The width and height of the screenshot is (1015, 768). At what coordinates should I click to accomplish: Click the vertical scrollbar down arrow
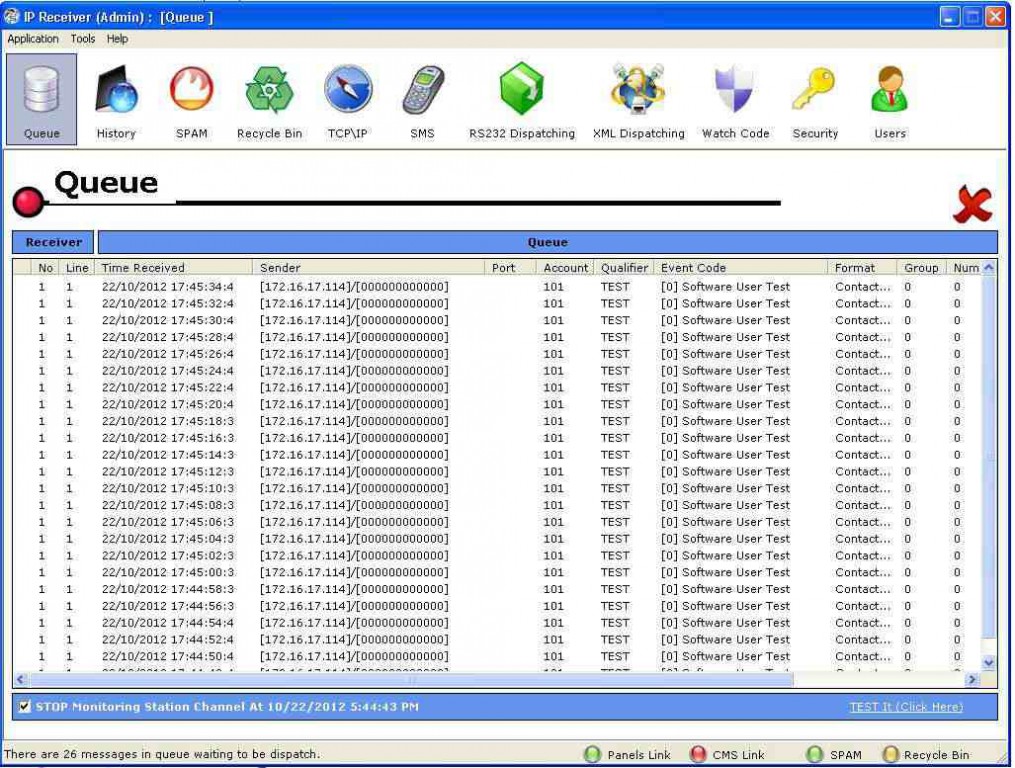point(989,662)
